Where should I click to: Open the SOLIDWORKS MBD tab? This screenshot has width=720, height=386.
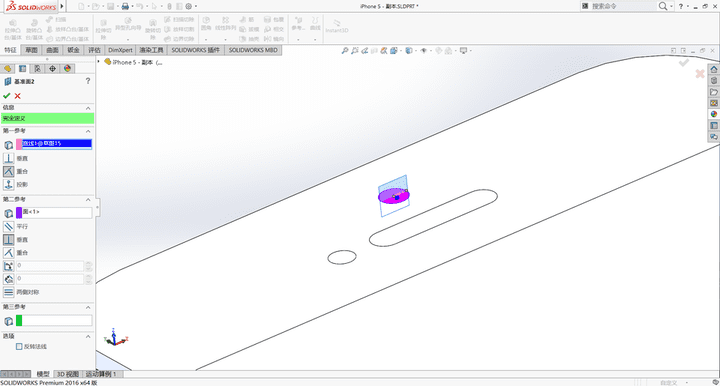click(253, 50)
